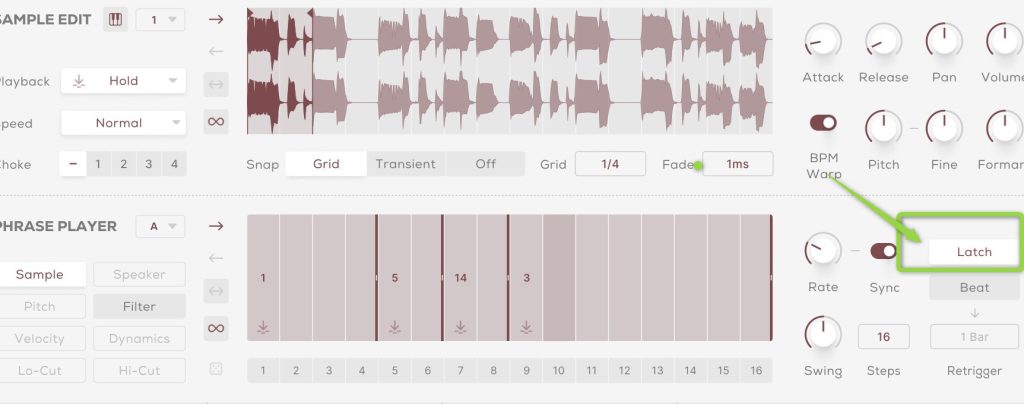Click the right arrow icon in Phrase Player
This screenshot has height=404, width=1024.
[x=216, y=226]
